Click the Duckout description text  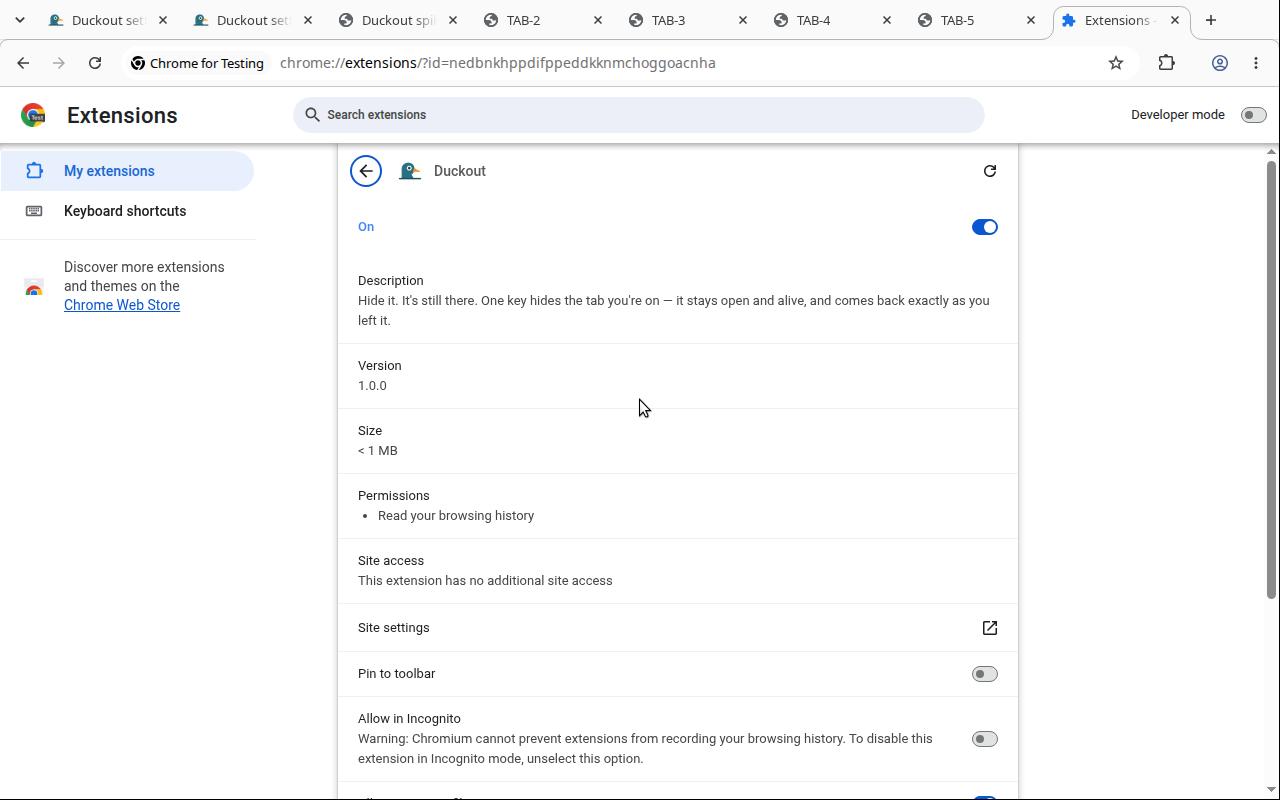click(674, 310)
